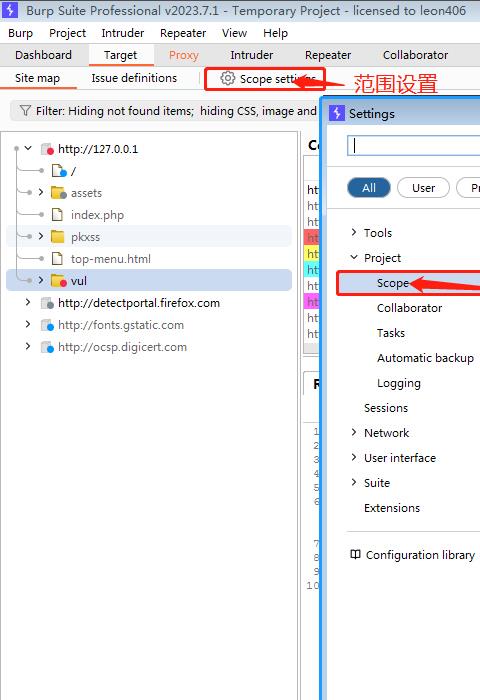Switch to the Proxy tab
Viewport: 480px width, 700px height.
[x=184, y=55]
